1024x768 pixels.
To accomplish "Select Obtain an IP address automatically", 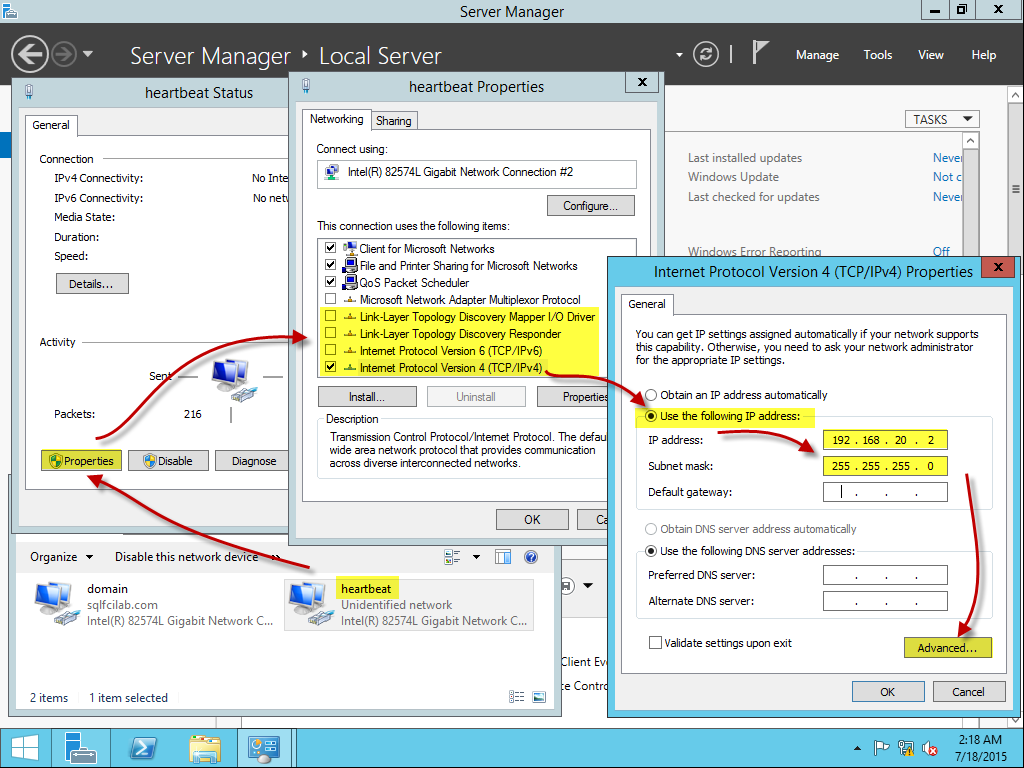I will [x=651, y=395].
